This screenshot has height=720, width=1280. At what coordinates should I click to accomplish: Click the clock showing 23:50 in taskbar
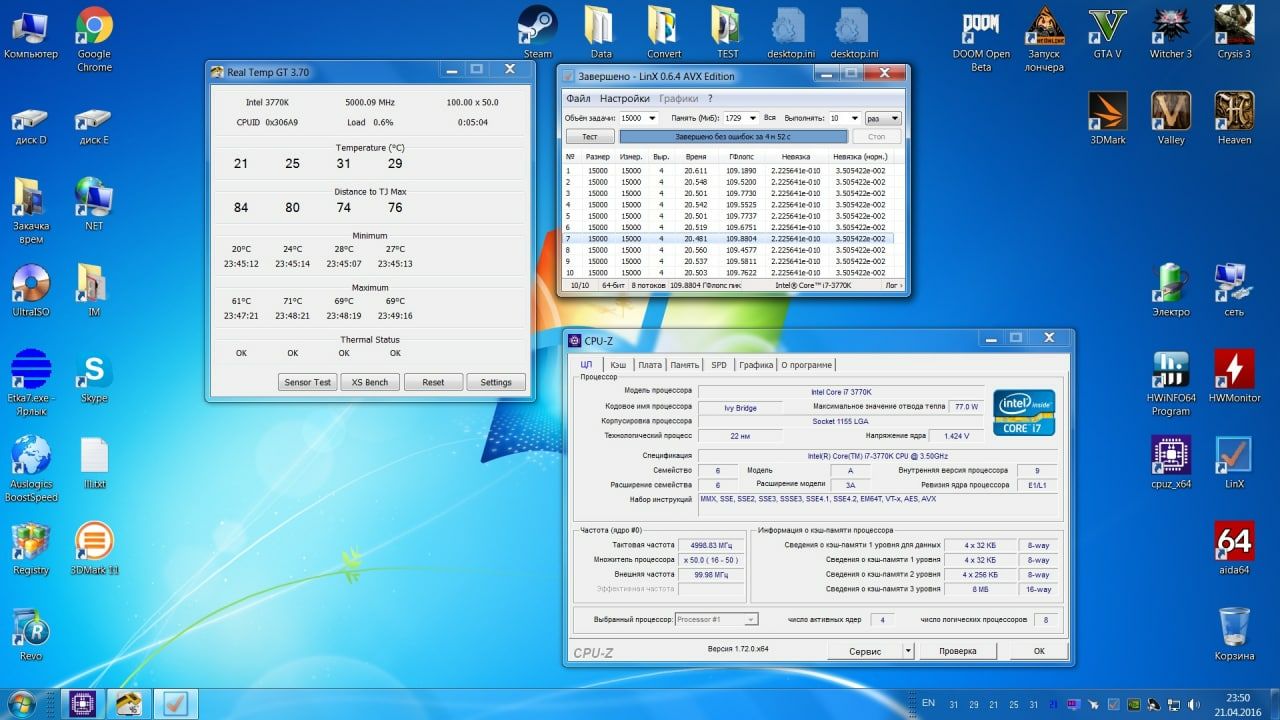pyautogui.click(x=1238, y=704)
